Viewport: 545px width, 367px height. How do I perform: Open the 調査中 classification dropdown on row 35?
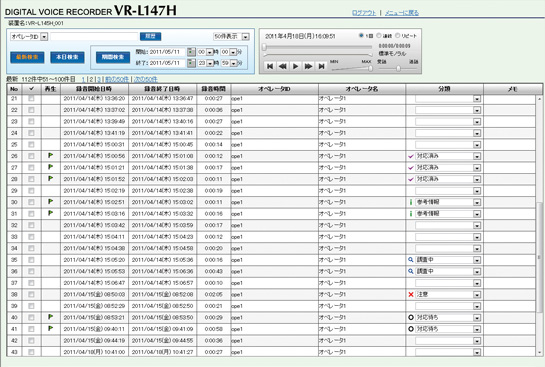477,260
